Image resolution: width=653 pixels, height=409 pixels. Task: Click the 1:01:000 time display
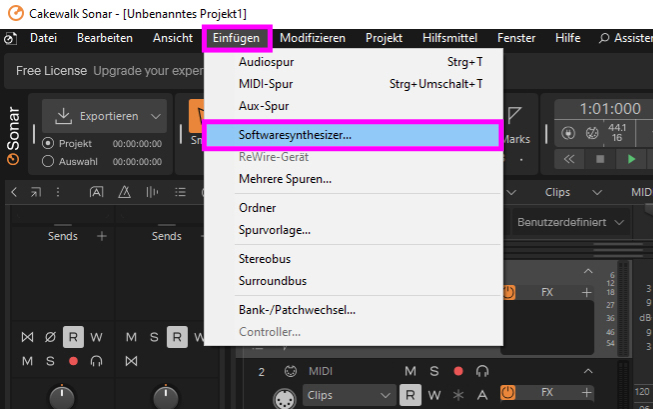pos(610,109)
